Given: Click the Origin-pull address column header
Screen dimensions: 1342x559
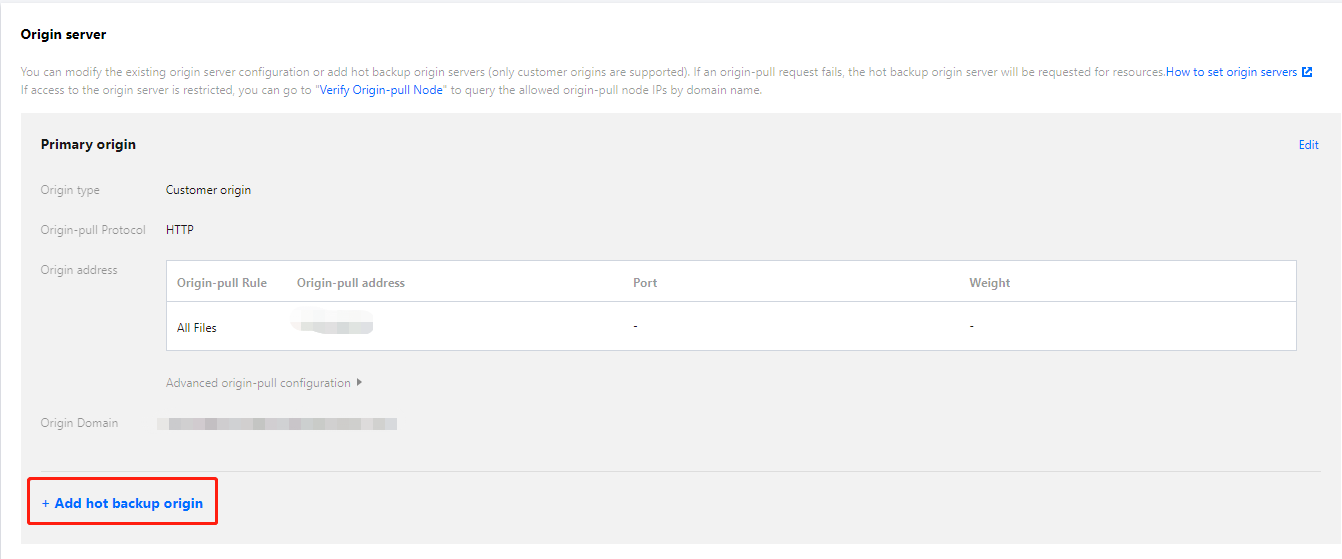Looking at the screenshot, I should coord(351,283).
